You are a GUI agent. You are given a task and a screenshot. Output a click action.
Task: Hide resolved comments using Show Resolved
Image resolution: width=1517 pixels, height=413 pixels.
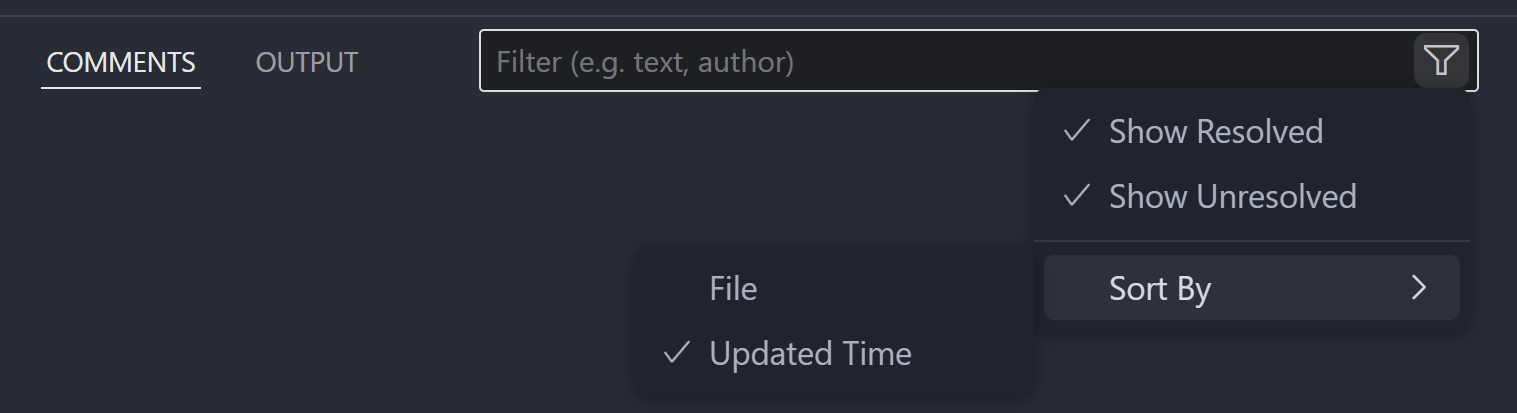coord(1215,132)
